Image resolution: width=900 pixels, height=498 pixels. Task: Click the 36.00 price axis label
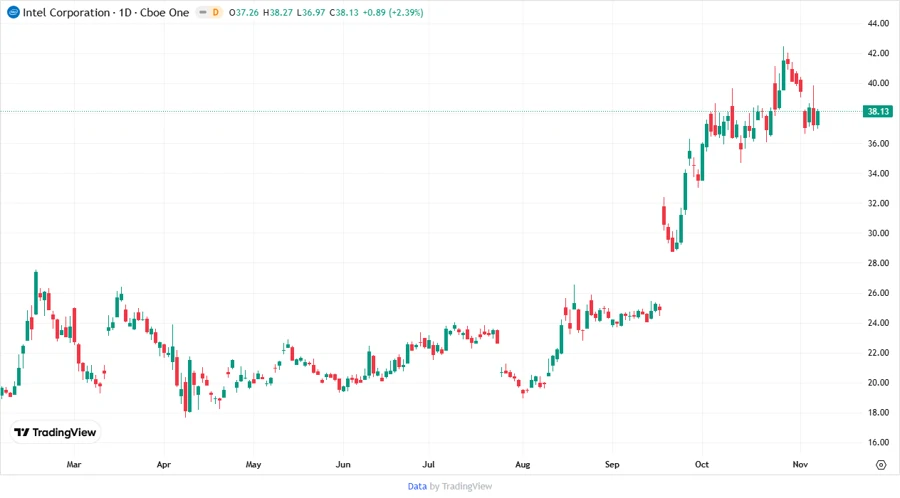(878, 143)
